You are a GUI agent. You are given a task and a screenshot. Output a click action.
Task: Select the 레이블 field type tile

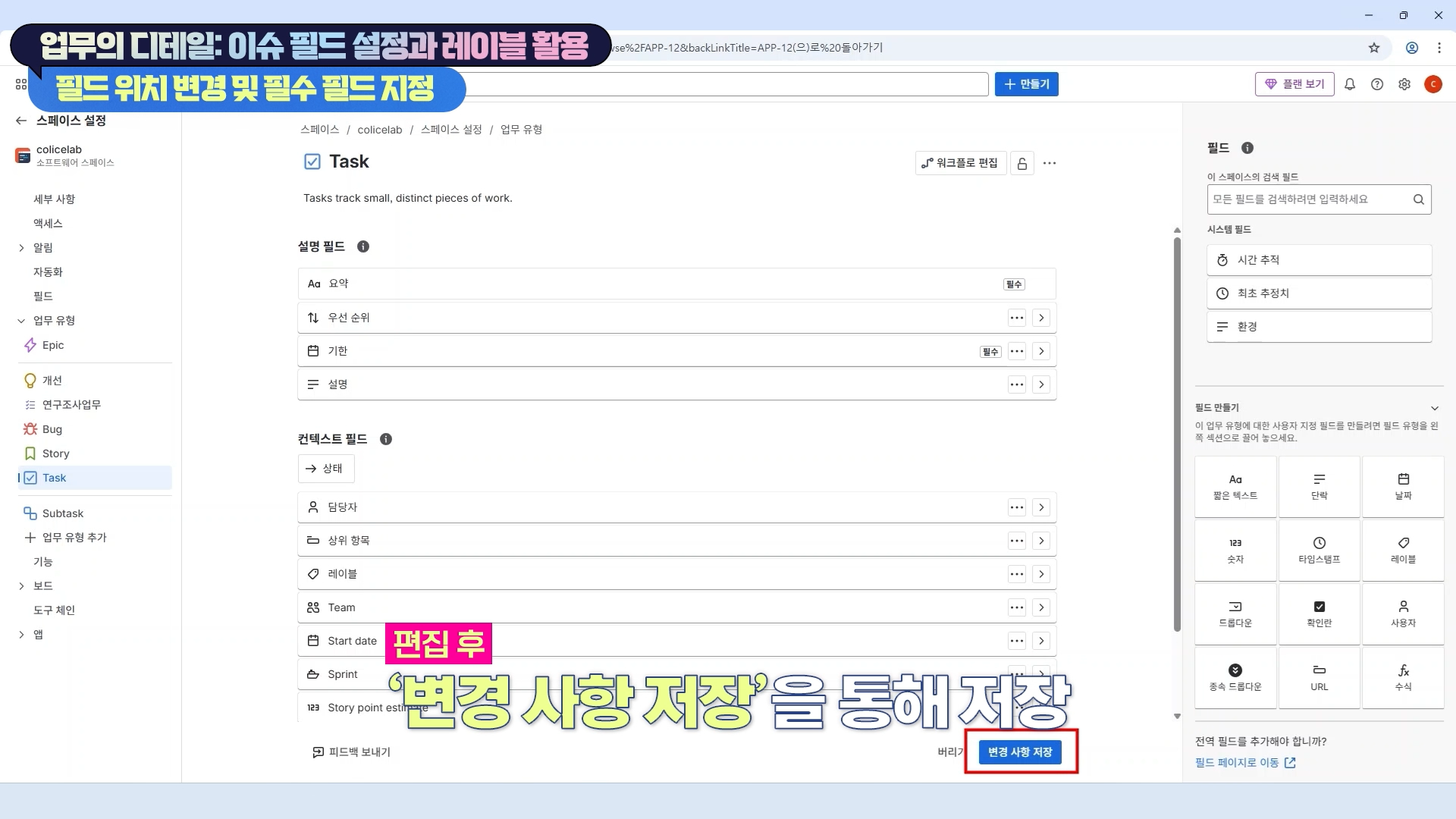1402,550
